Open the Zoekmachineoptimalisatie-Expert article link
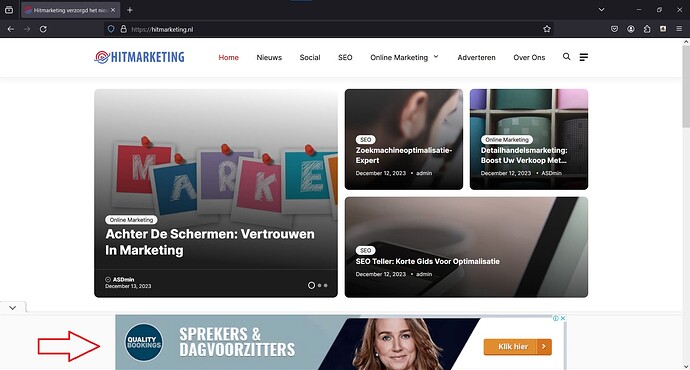Screen dimensions: 690x370 tap(404, 155)
